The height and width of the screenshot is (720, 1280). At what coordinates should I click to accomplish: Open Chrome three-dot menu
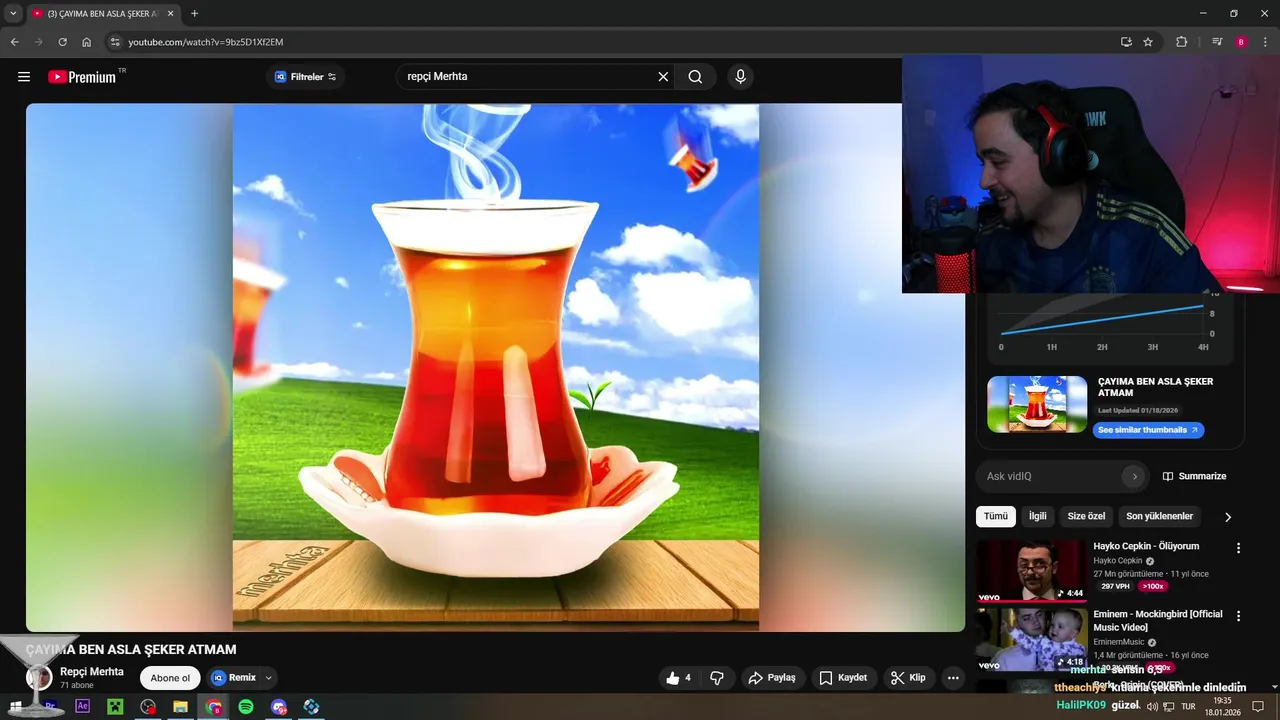coord(1265,42)
